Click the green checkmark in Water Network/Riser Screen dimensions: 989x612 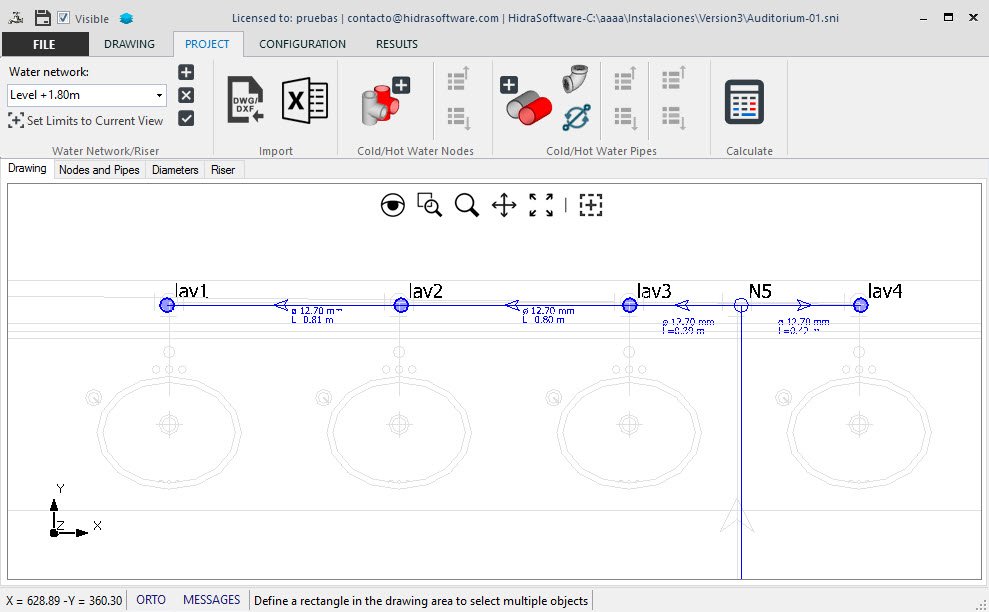(x=184, y=119)
